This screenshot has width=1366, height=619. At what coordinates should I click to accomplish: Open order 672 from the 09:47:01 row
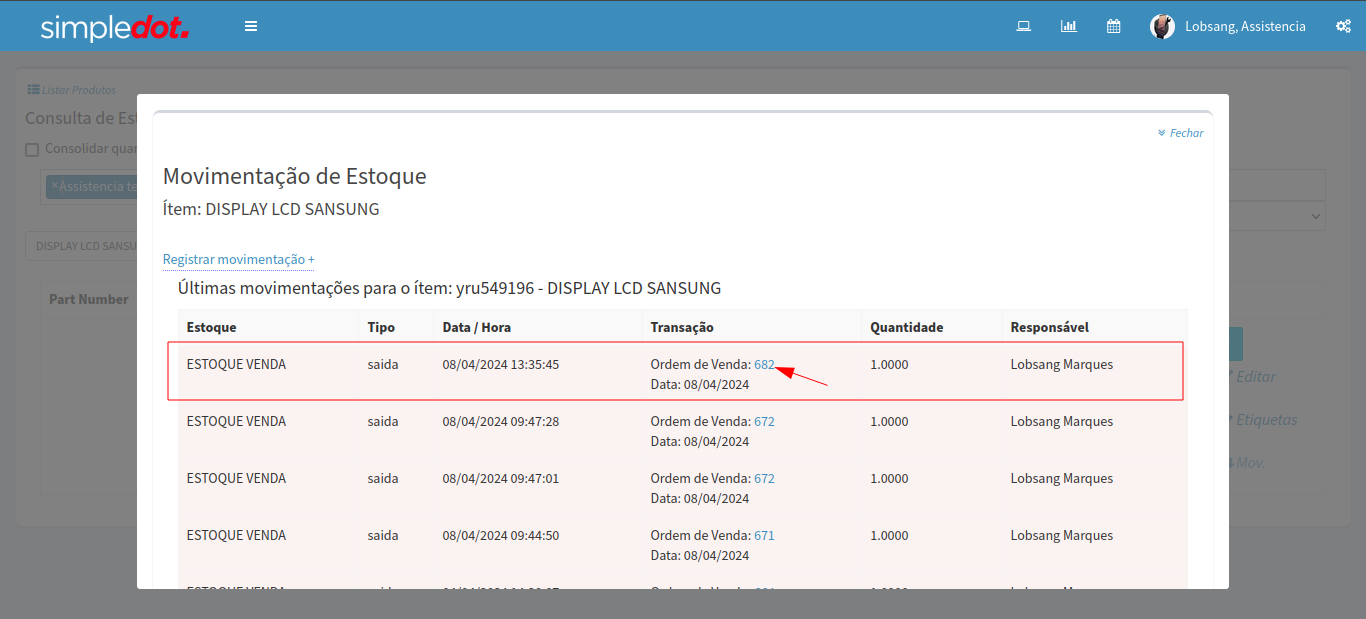764,479
